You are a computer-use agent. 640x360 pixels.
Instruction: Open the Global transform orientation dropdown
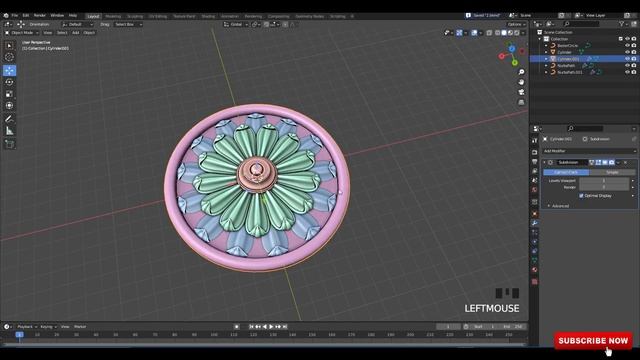(x=236, y=24)
